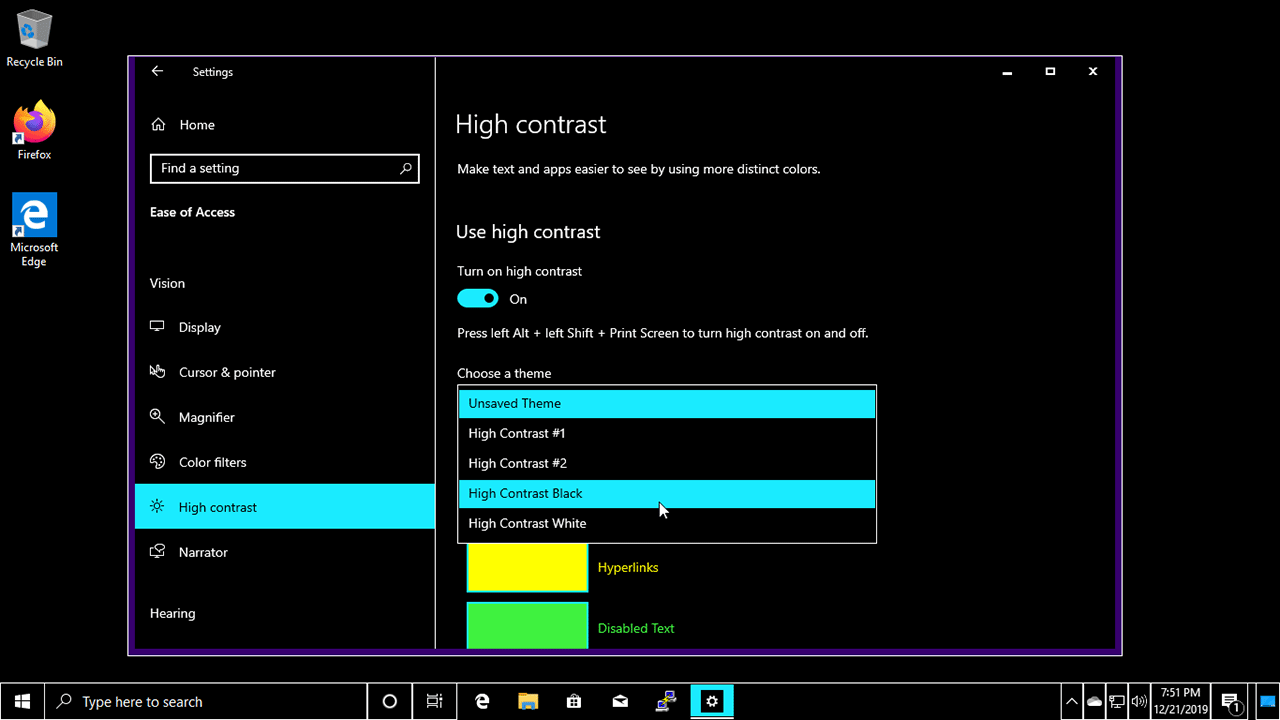Select the Firefox desktop shortcut

[34, 130]
